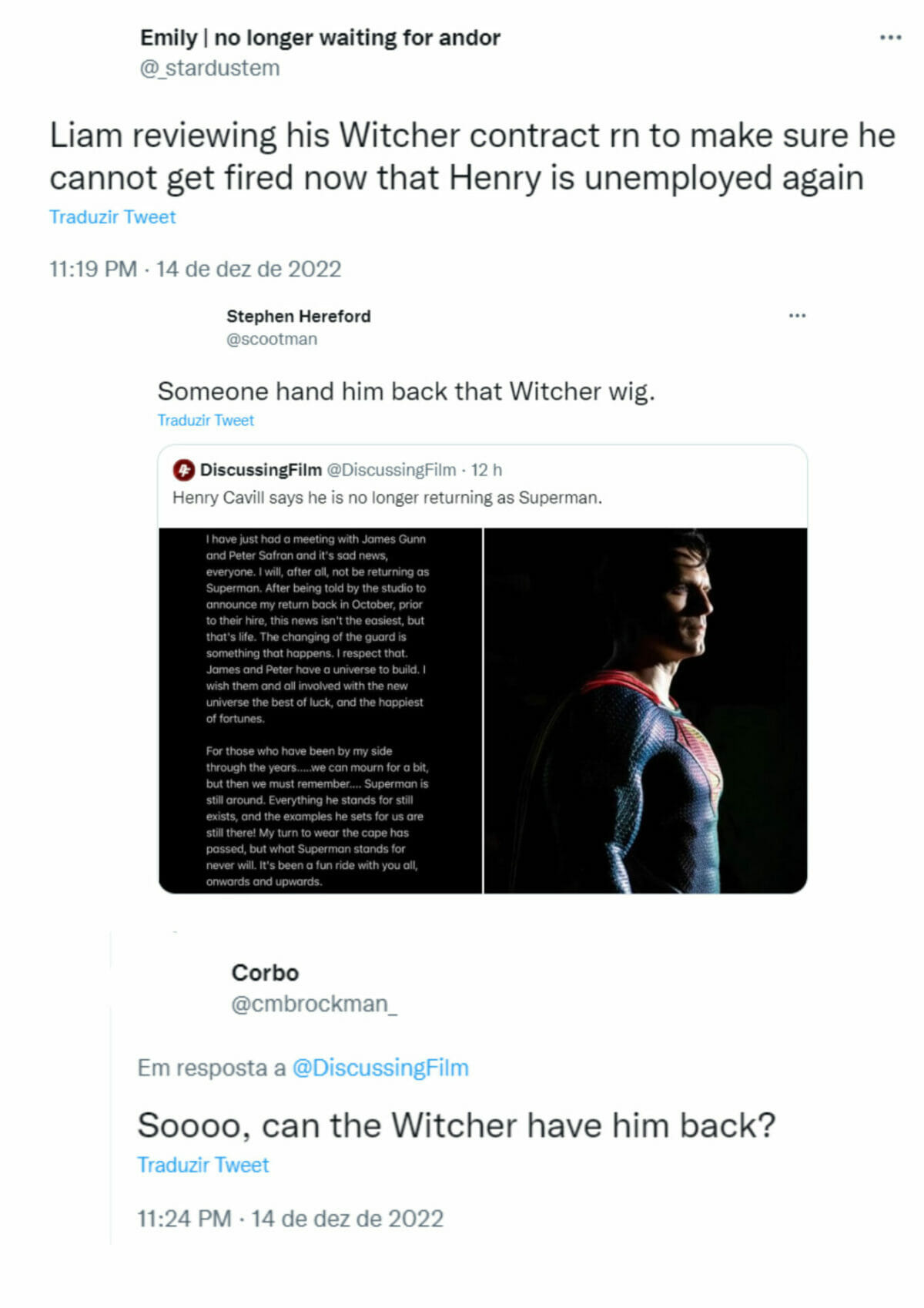Viewport: 924px width, 1308px height.
Task: Open the Stephen Hereford profile name
Action: 299,316
